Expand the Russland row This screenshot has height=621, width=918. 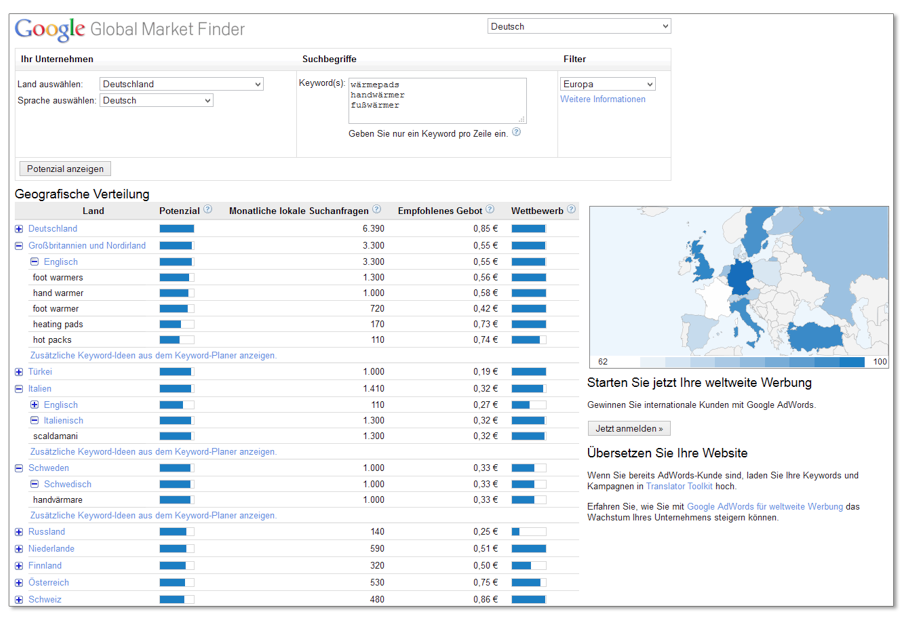(19, 532)
